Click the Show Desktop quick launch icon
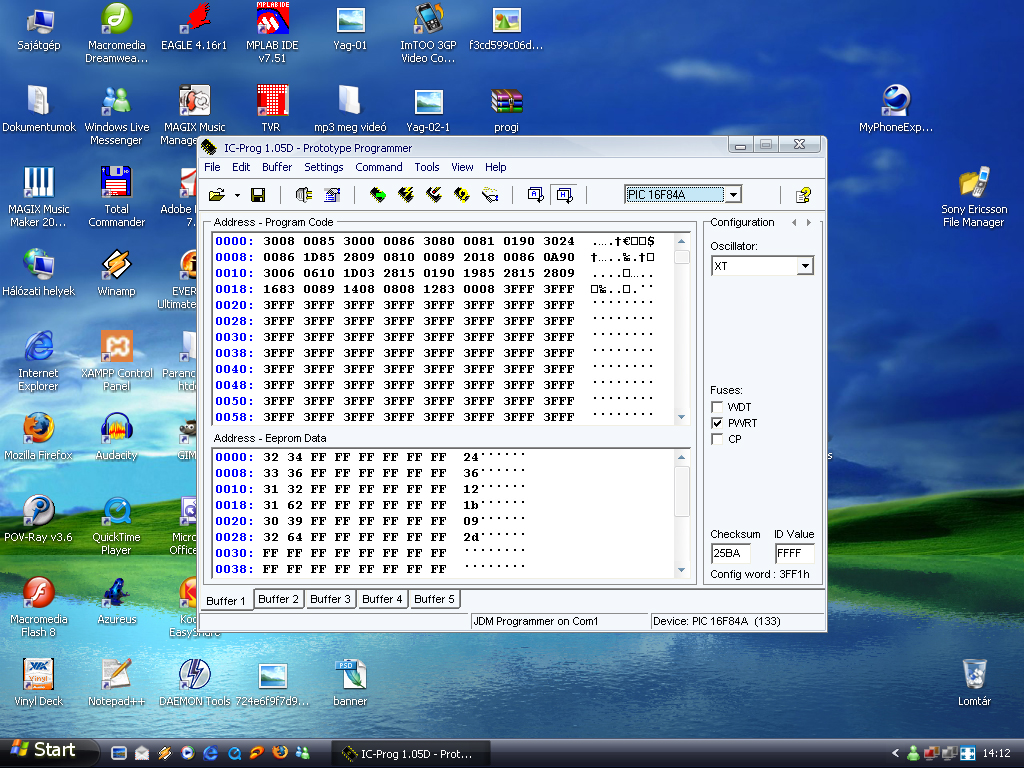The width and height of the screenshot is (1024, 768). click(118, 753)
